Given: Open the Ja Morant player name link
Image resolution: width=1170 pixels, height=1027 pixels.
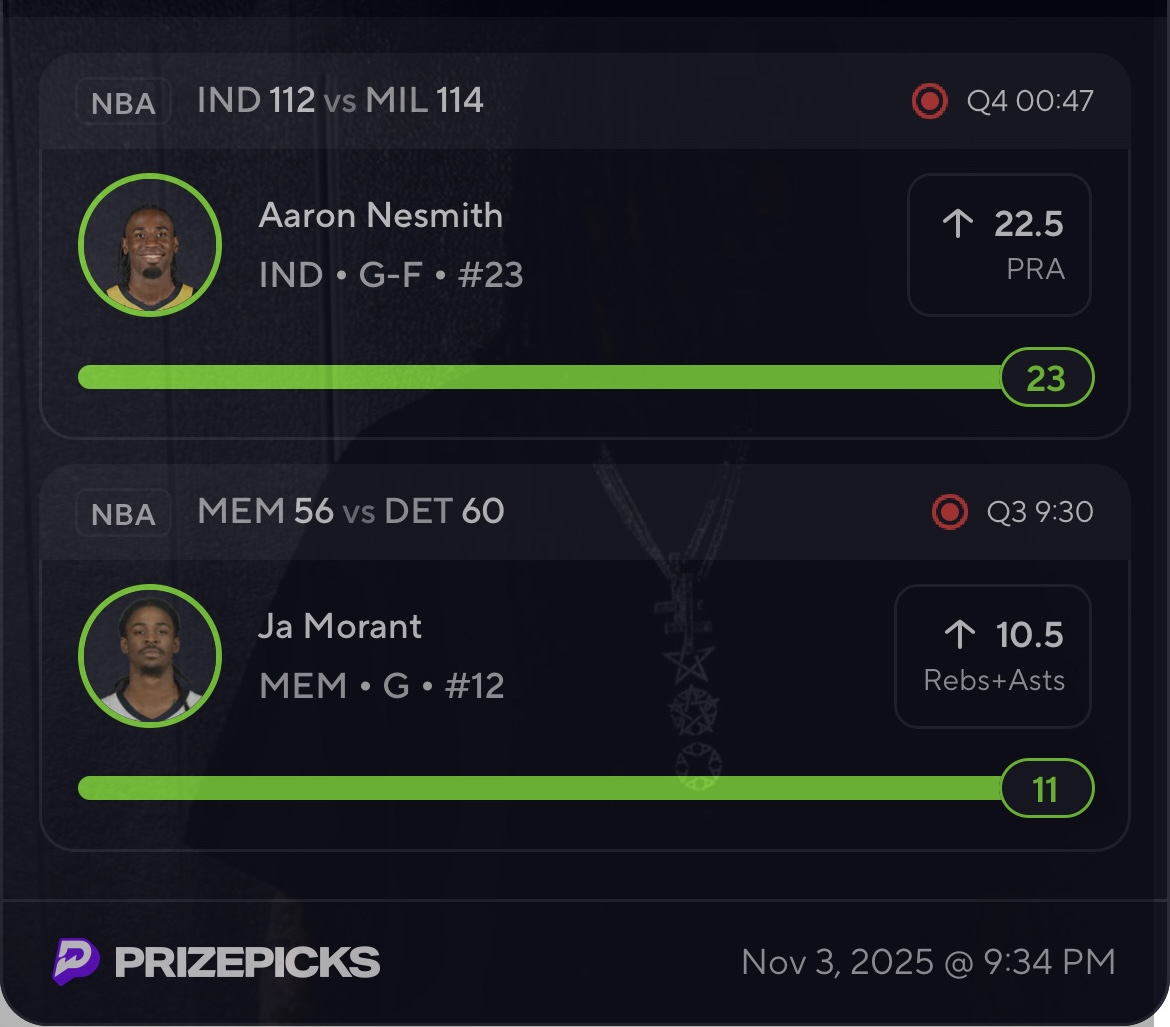Looking at the screenshot, I should click(340, 626).
